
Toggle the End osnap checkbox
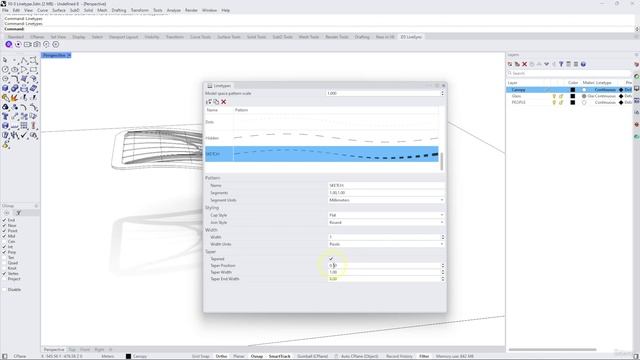click(4, 220)
